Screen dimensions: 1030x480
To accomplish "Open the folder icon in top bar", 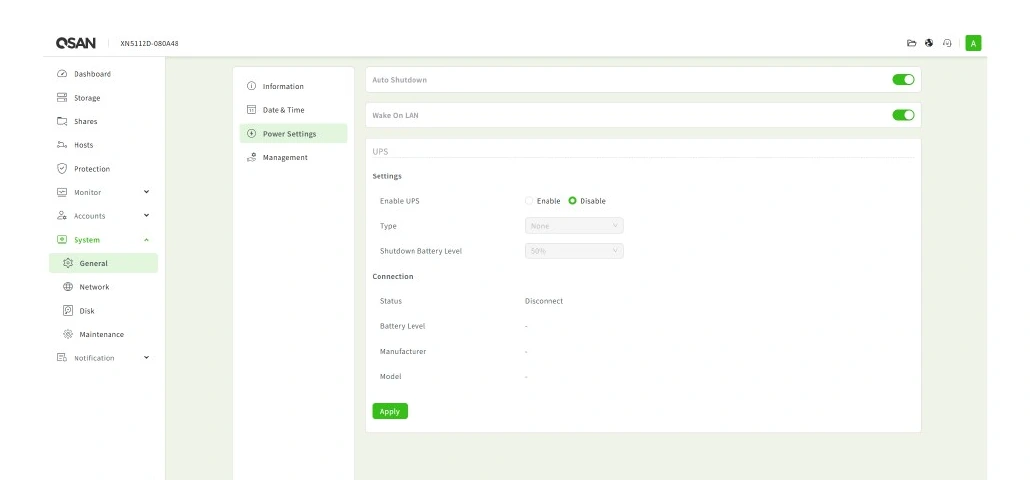I will (911, 43).
